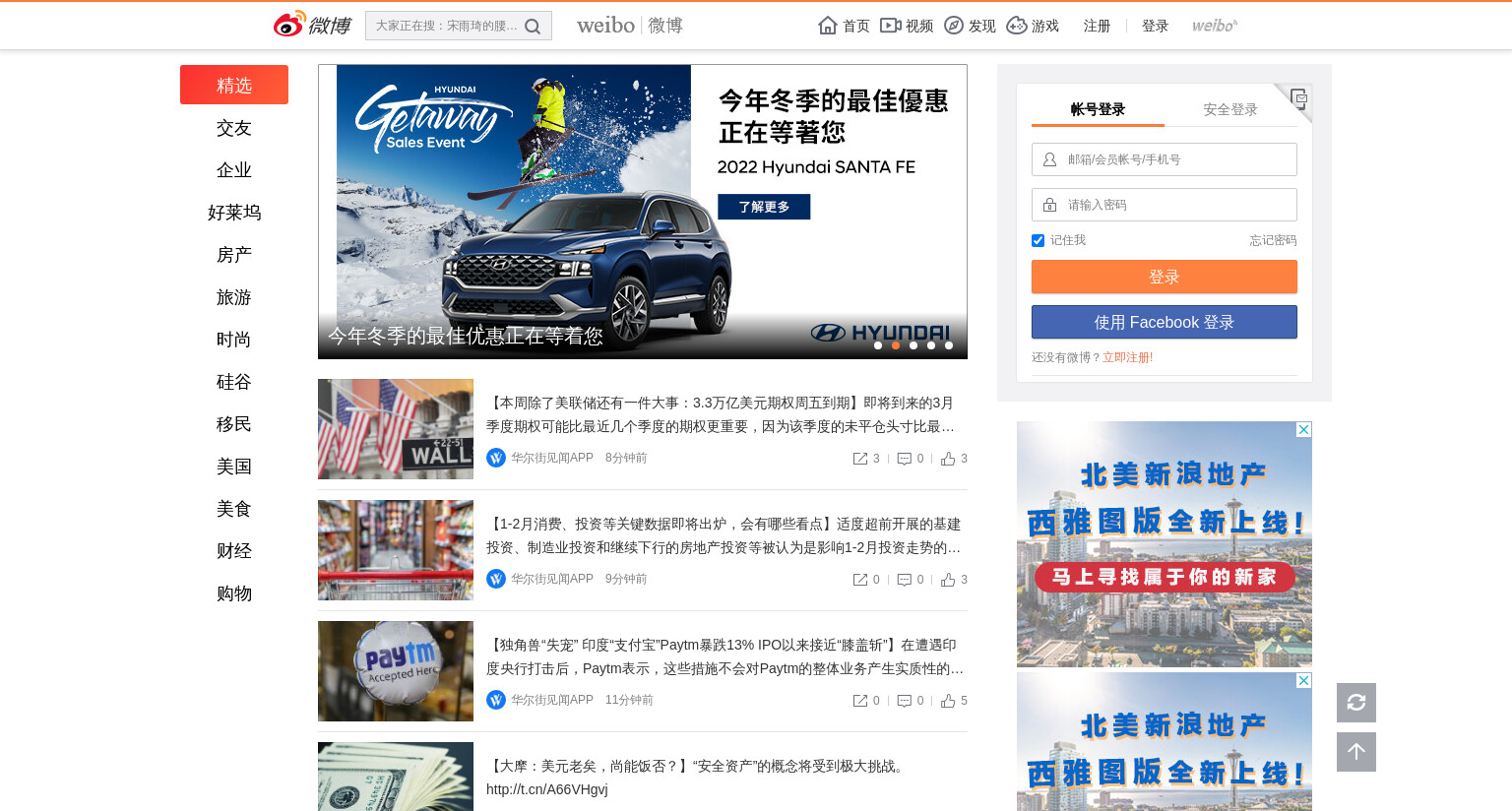Click the search magnifier icon
Viewport: 1512px width, 811px height.
(533, 27)
